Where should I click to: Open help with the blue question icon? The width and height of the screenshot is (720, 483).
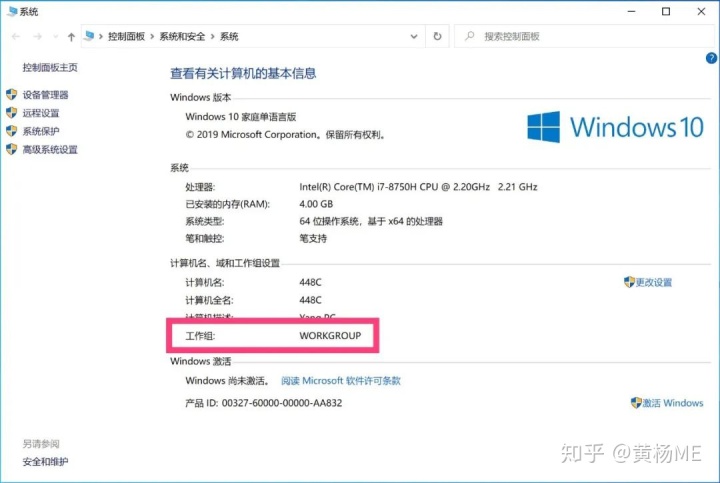(x=711, y=58)
